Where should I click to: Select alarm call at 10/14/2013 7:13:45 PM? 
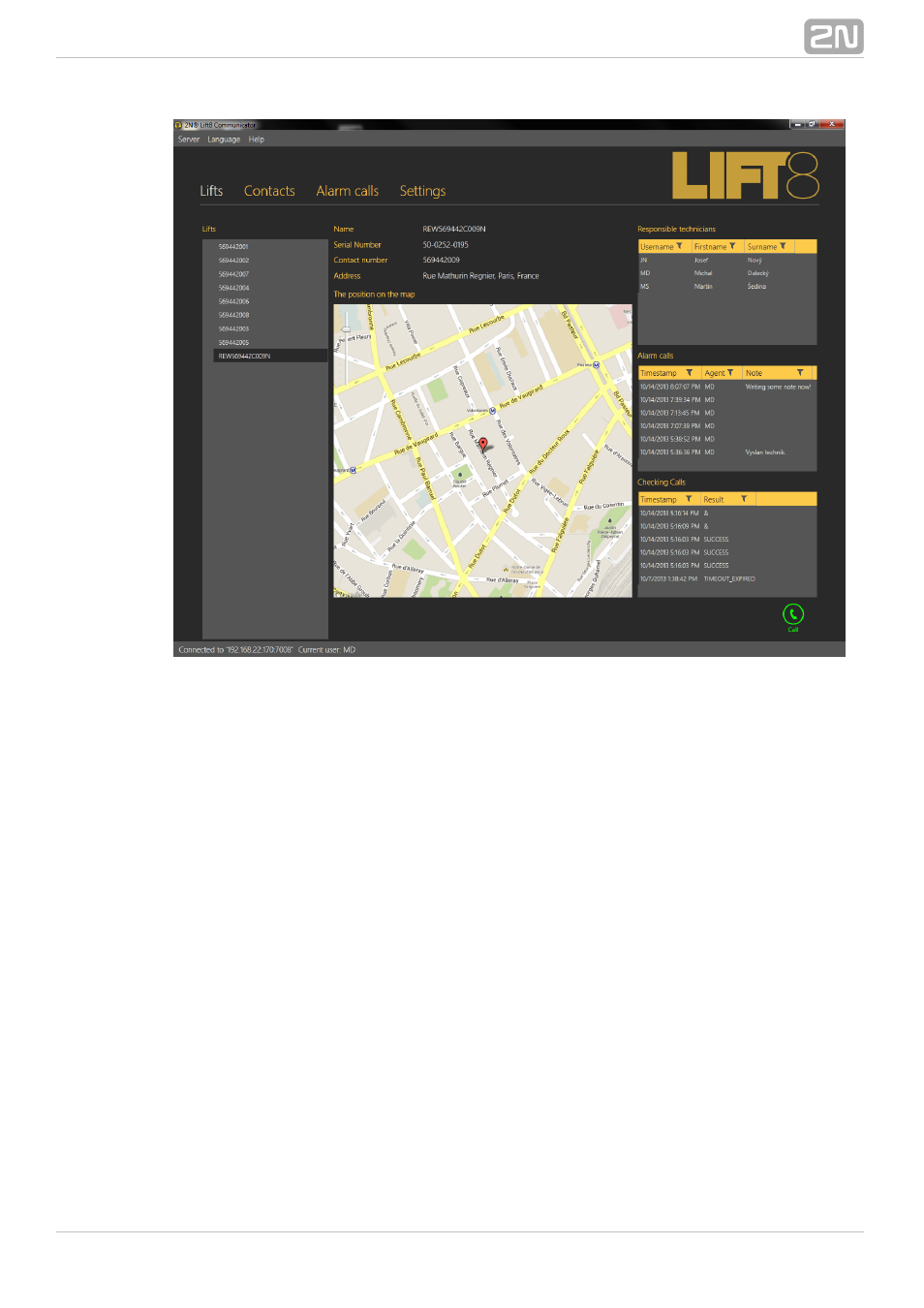[727, 413]
